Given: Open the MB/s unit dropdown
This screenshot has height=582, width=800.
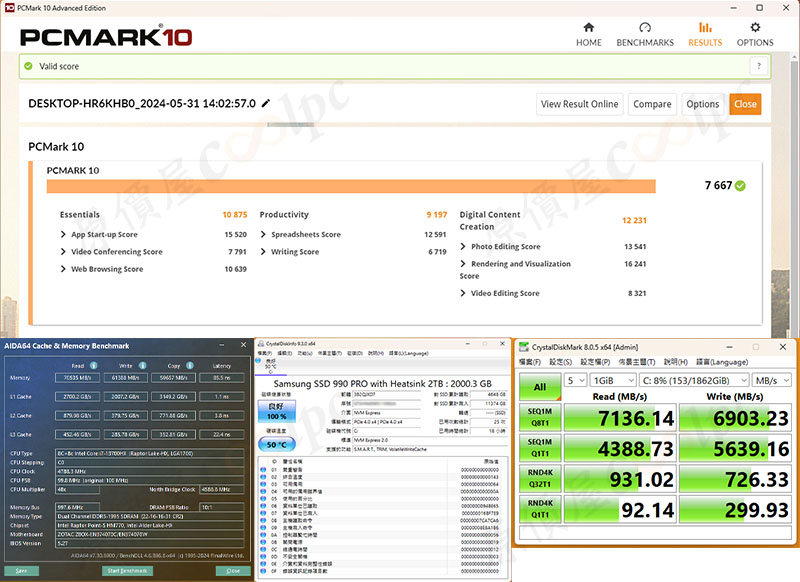Looking at the screenshot, I should 772,381.
